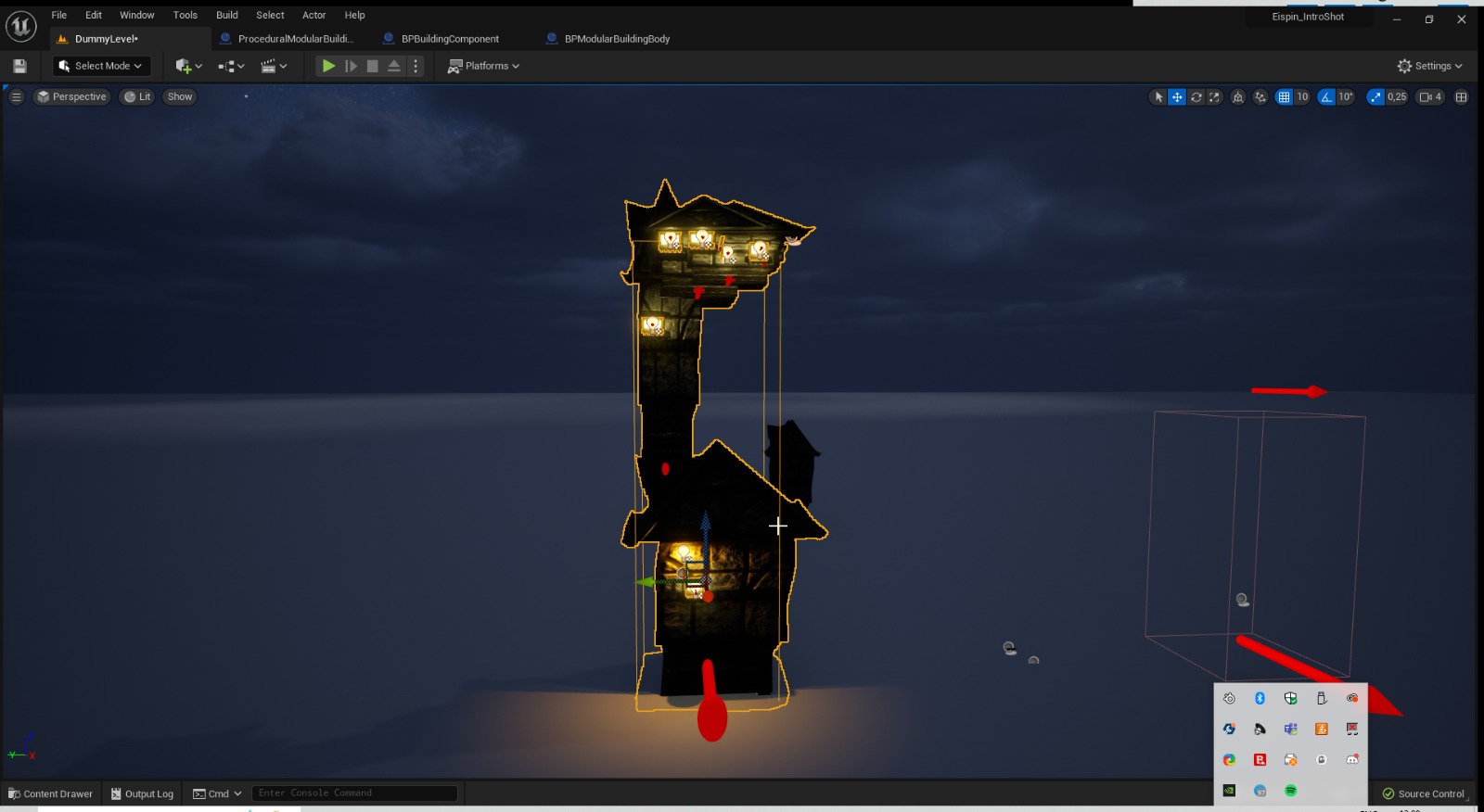Open the Content Drawer
The image size is (1484, 812).
click(51, 793)
